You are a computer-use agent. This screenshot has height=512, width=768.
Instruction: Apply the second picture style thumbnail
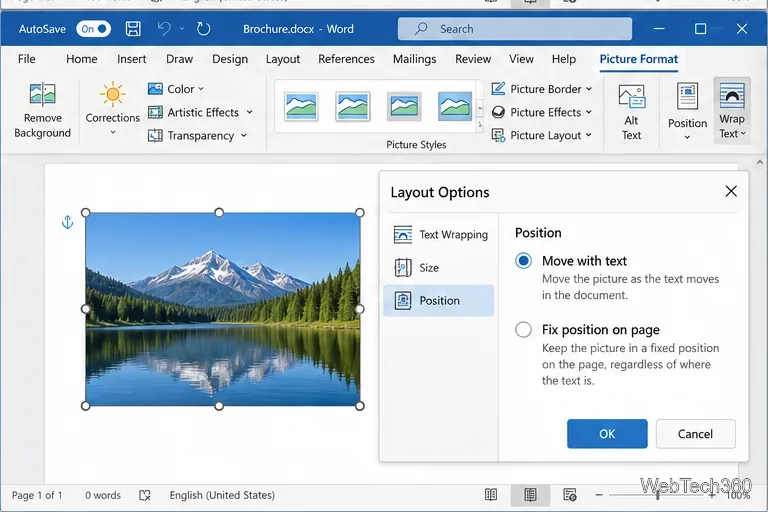coord(353,106)
